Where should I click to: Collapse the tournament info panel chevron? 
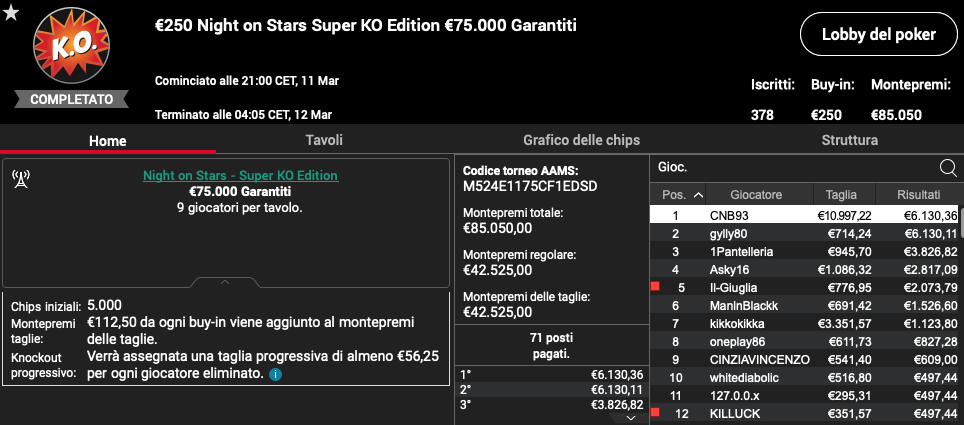225,282
